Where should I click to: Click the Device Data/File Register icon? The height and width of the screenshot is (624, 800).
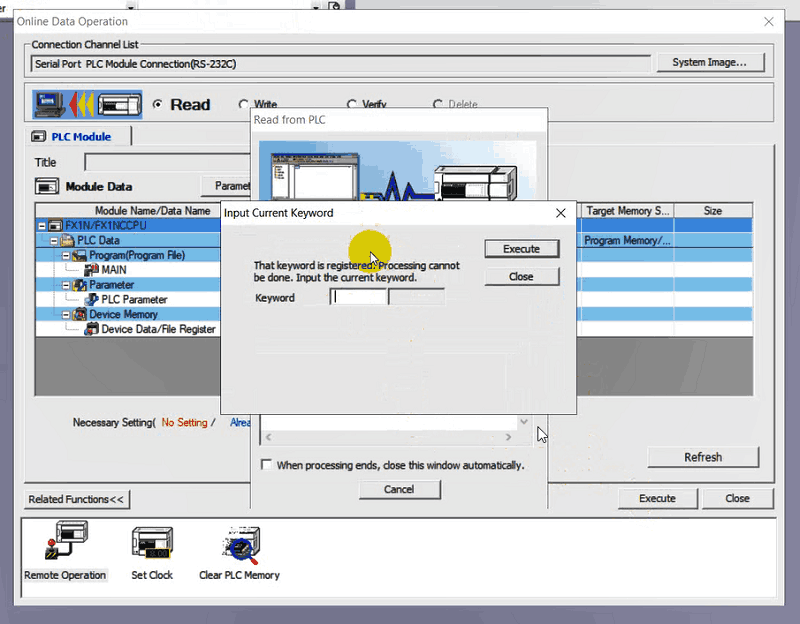92,329
